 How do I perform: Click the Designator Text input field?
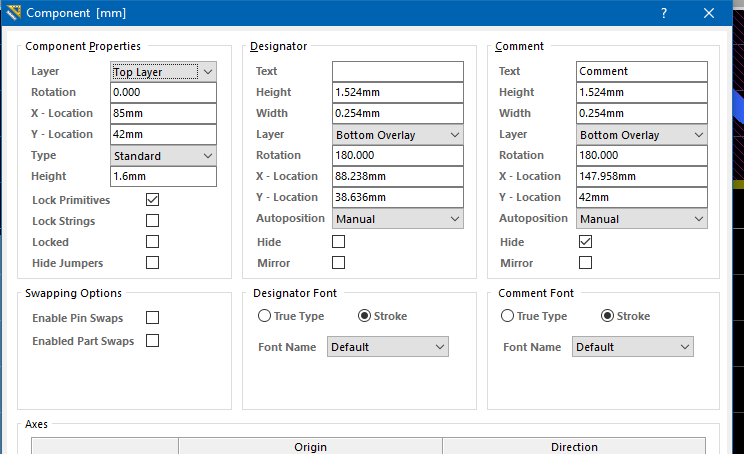click(398, 72)
